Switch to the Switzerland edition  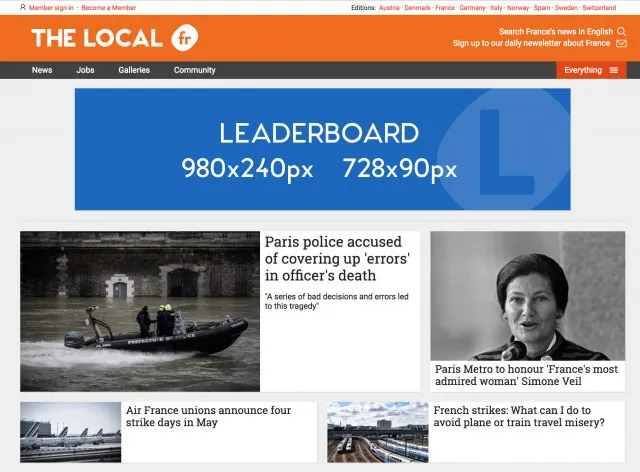pos(599,8)
